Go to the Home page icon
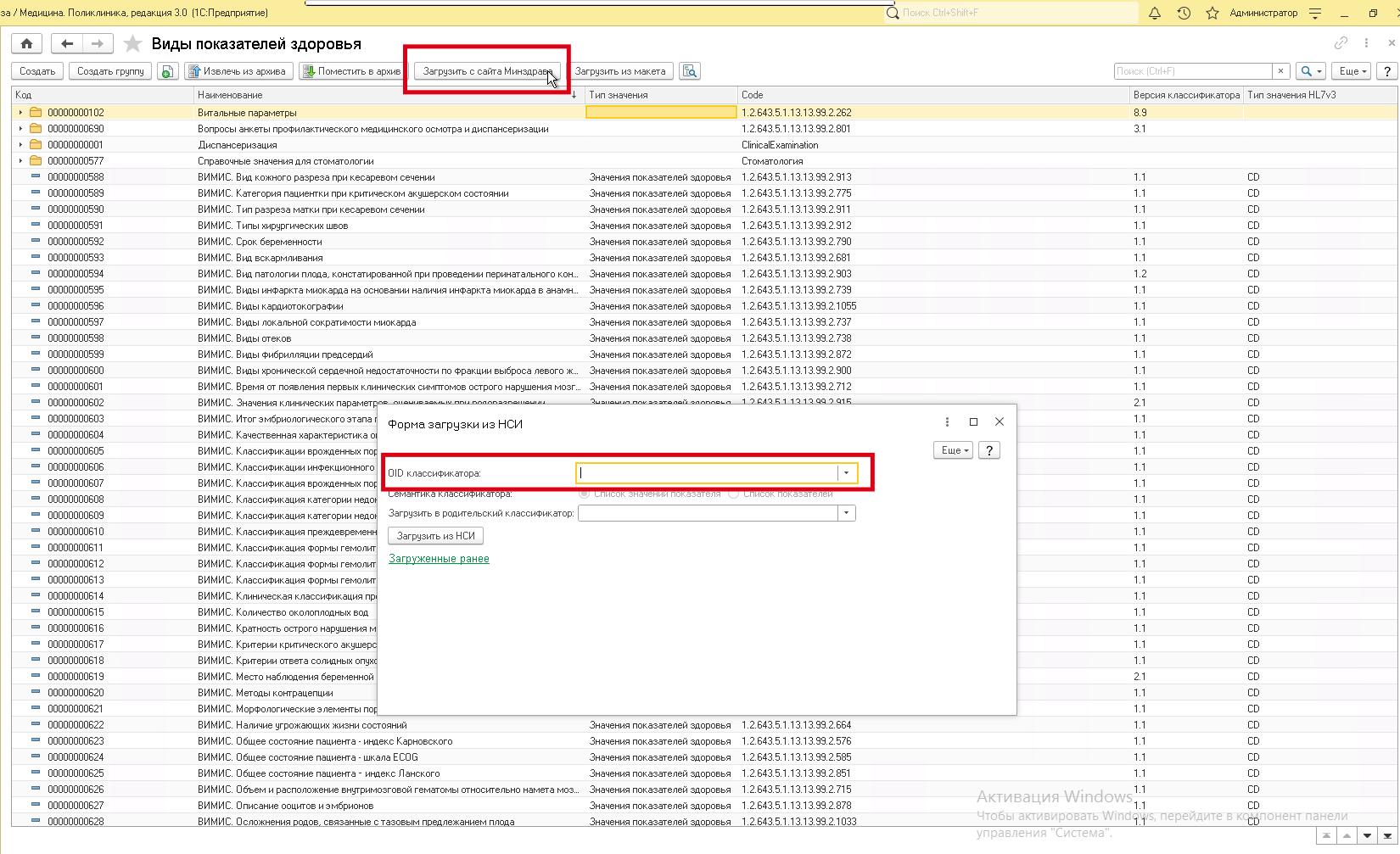Screen dimensions: 1400x854 pos(26,43)
